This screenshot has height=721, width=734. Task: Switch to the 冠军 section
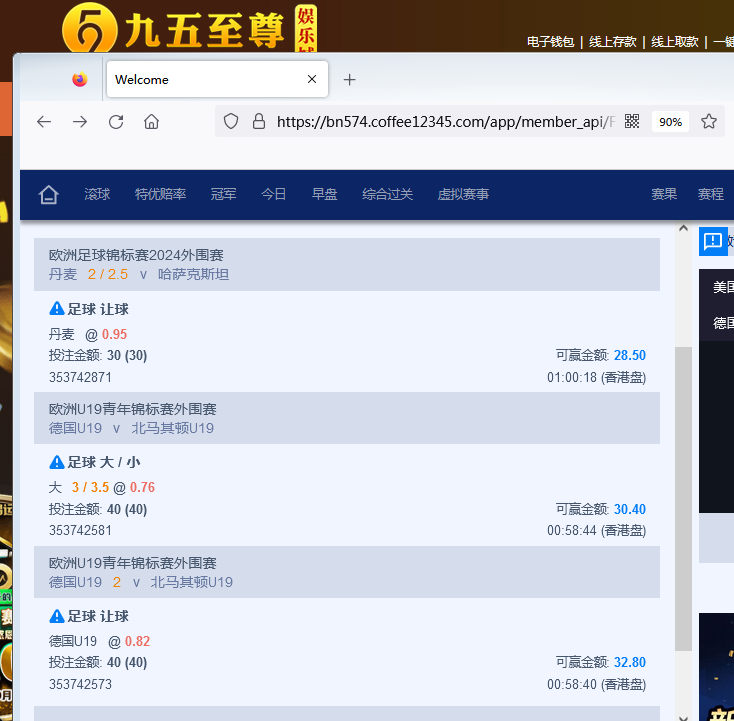223,195
